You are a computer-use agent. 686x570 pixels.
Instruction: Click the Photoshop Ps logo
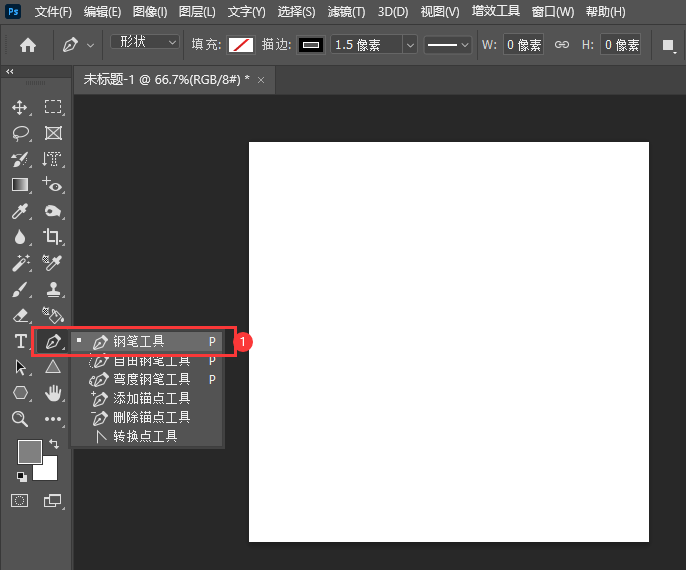coord(14,11)
